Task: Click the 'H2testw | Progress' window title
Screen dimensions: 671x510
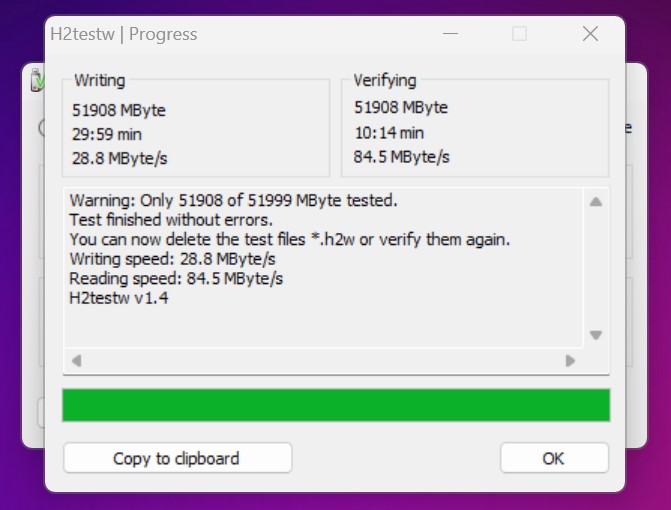Action: (x=124, y=34)
